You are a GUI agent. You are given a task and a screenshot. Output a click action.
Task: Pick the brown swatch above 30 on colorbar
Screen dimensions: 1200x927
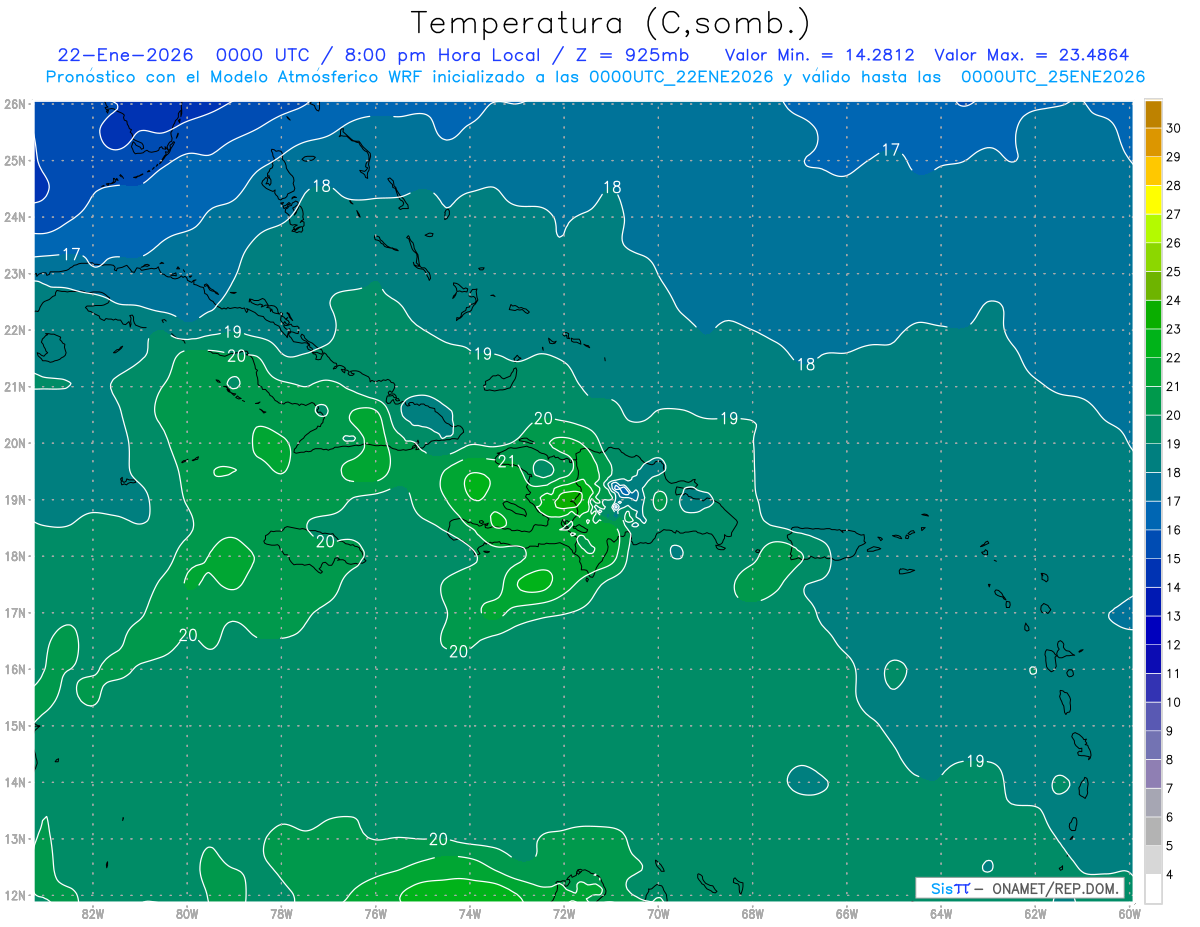tap(1153, 114)
